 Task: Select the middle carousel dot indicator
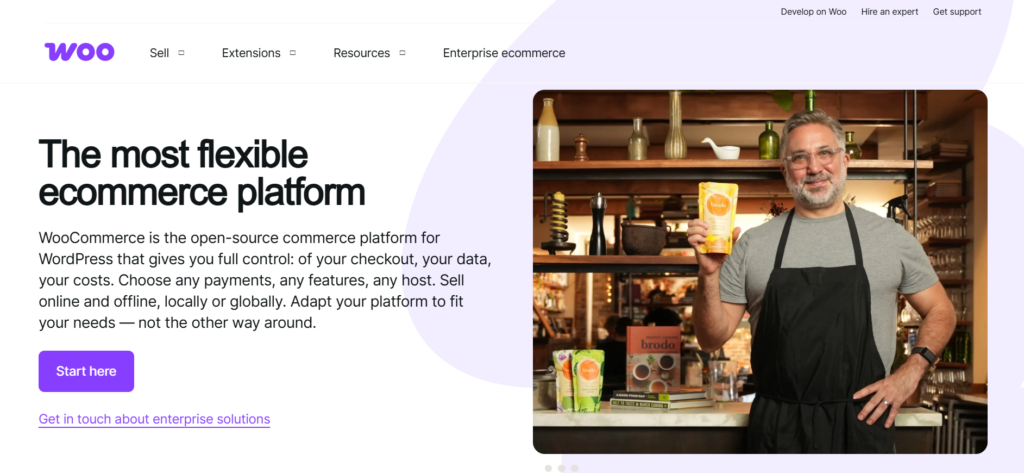(x=562, y=468)
